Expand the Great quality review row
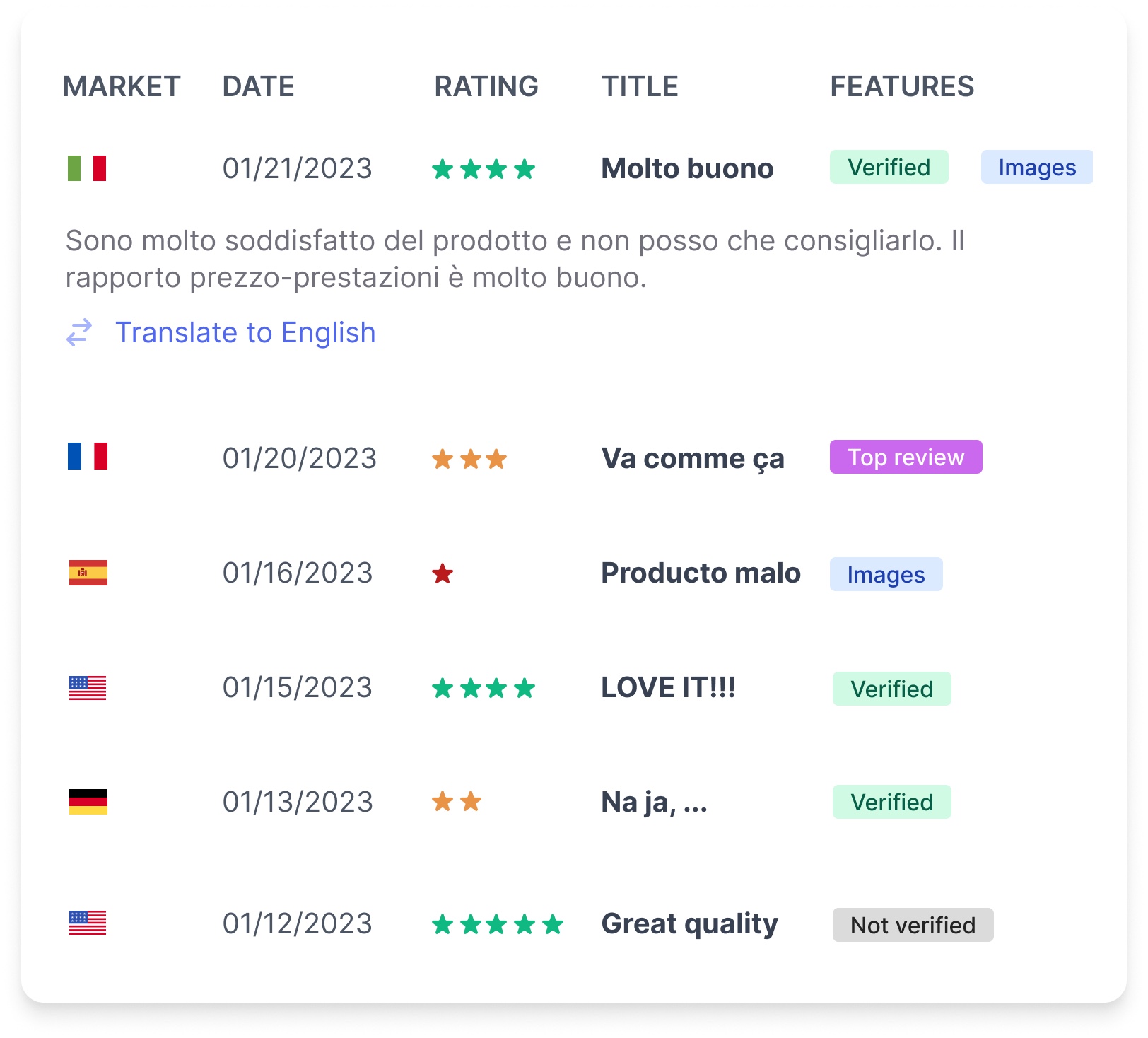Screen dimensions: 1148x1038 tap(689, 923)
